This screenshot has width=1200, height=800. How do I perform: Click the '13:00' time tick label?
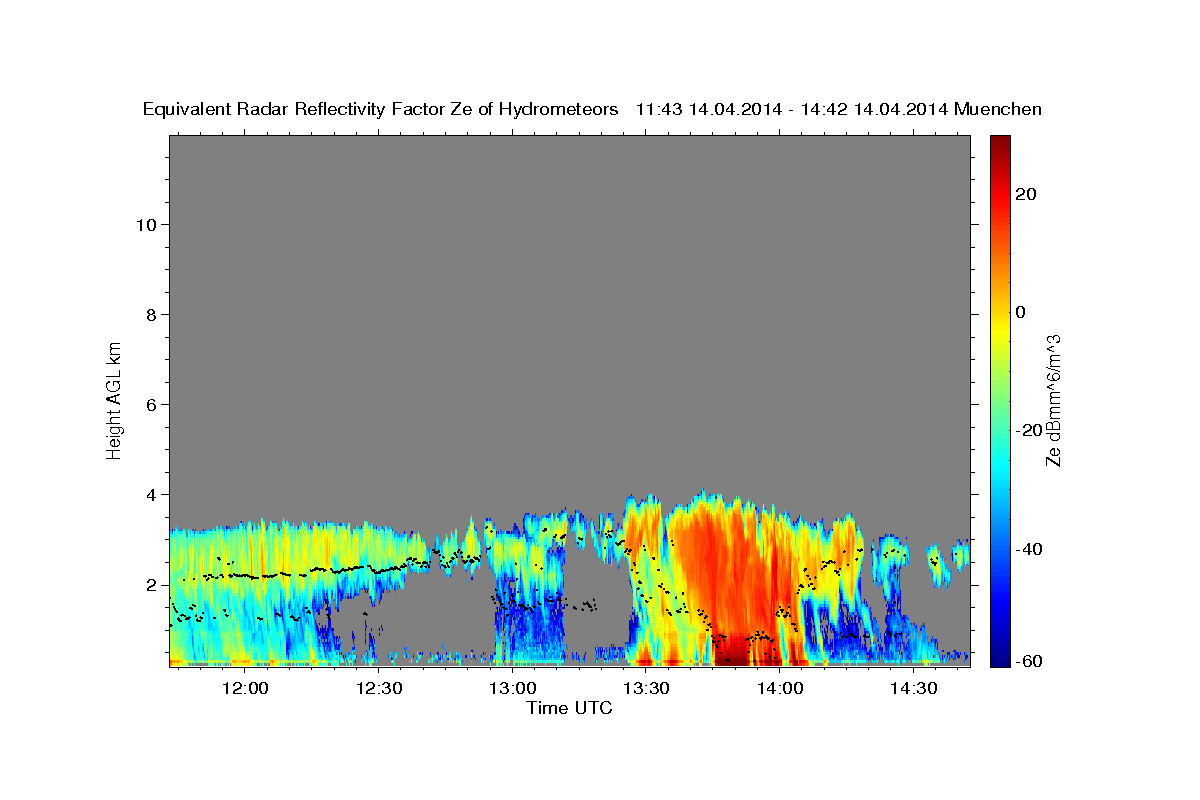point(513,689)
